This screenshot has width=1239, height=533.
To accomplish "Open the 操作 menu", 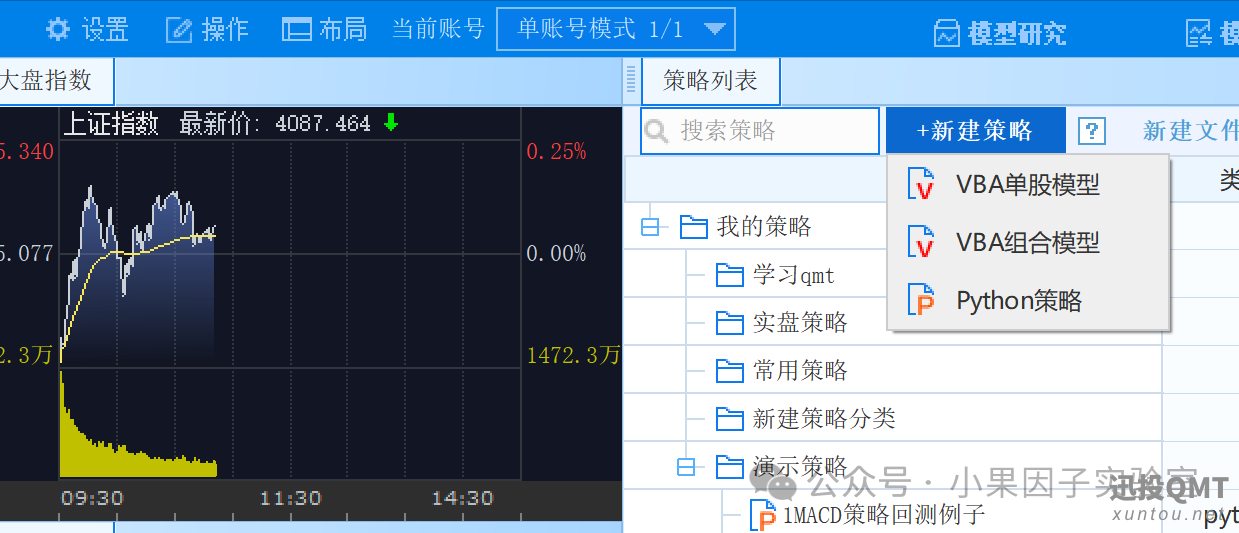I will pos(208,29).
